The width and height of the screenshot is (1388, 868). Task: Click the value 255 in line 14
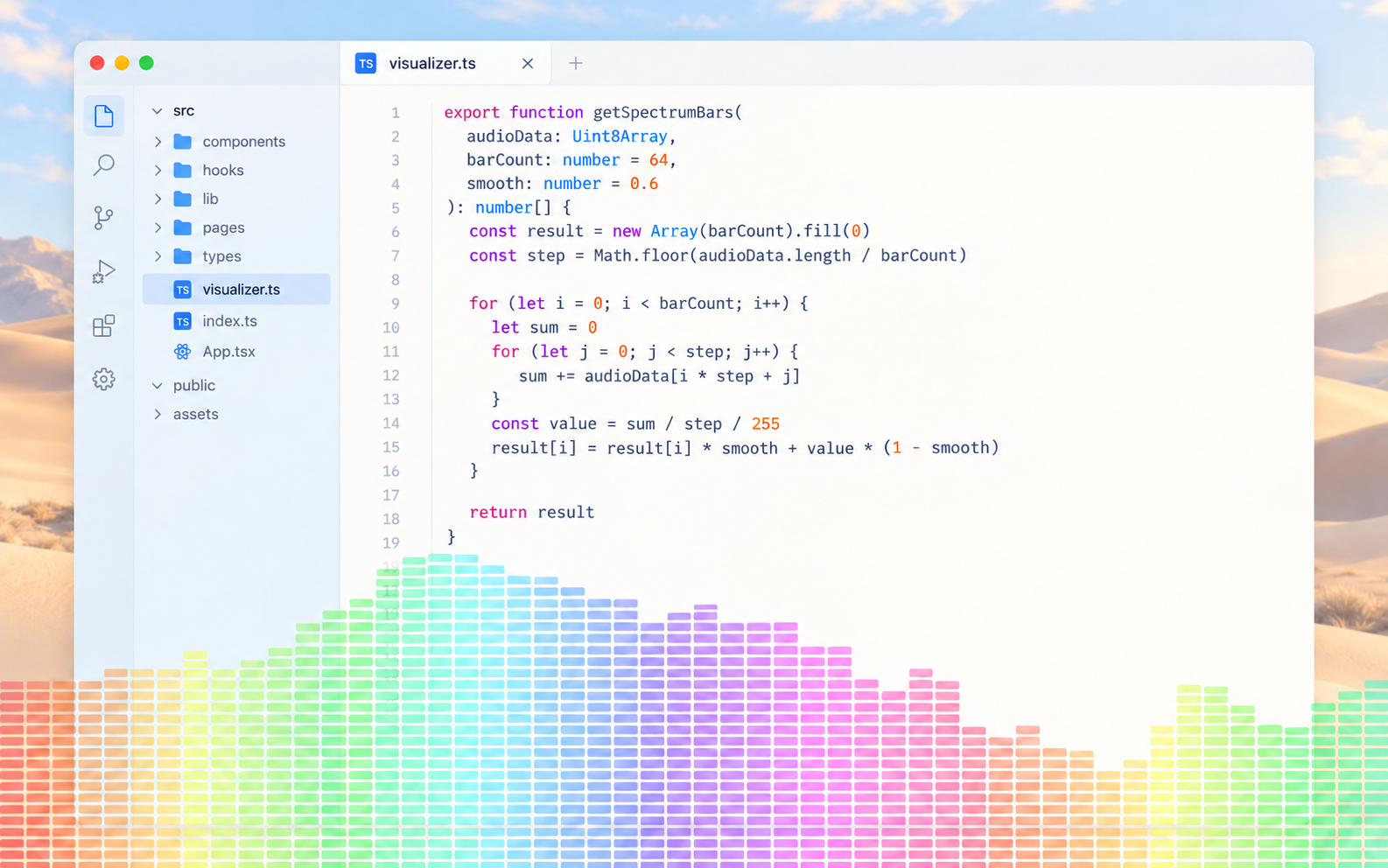tap(766, 423)
